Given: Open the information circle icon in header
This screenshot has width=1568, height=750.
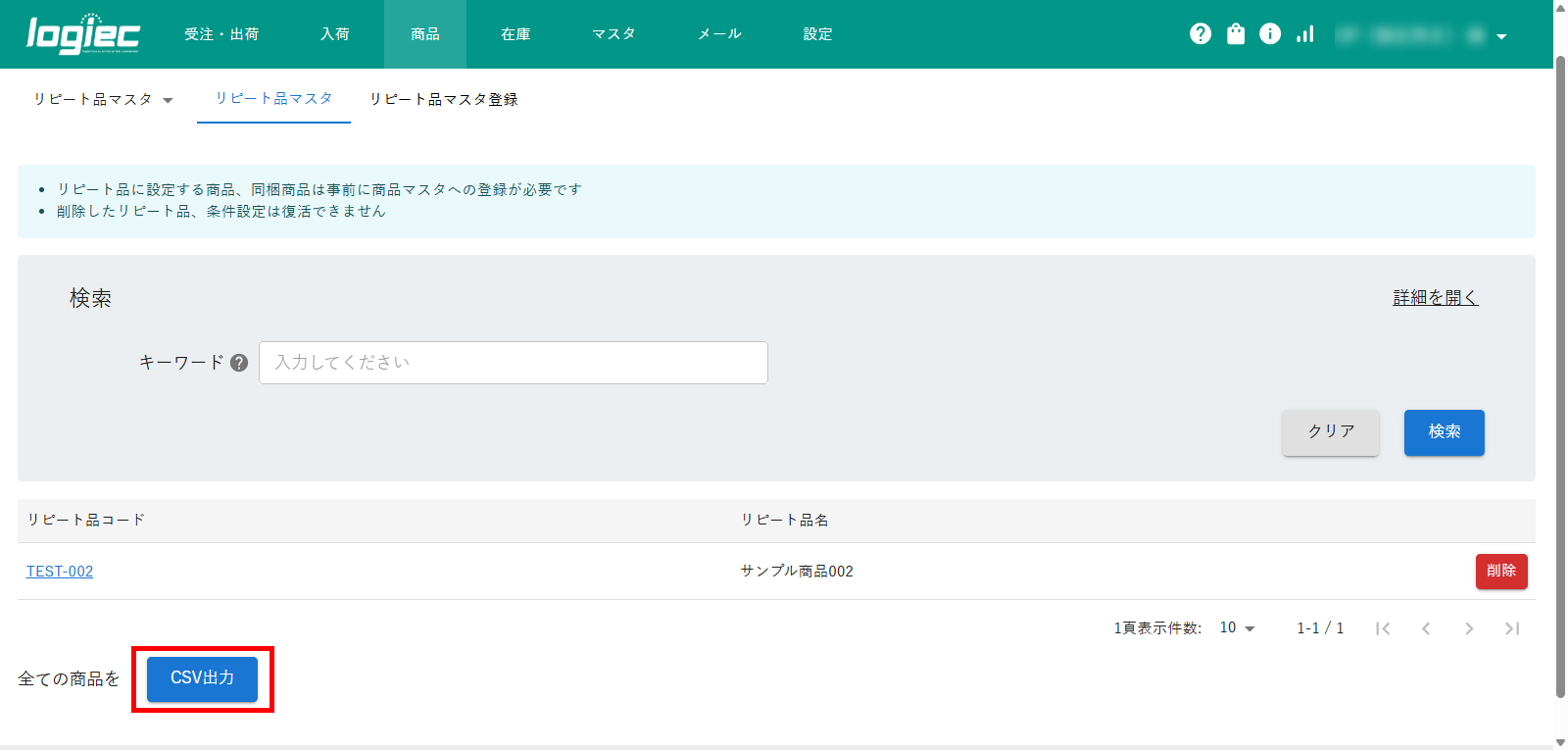Looking at the screenshot, I should tap(1270, 34).
